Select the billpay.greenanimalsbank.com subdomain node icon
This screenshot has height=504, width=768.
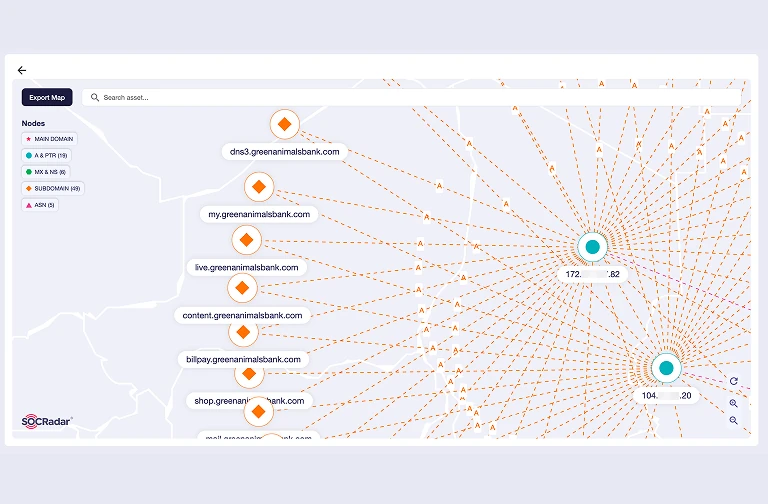[243, 333]
